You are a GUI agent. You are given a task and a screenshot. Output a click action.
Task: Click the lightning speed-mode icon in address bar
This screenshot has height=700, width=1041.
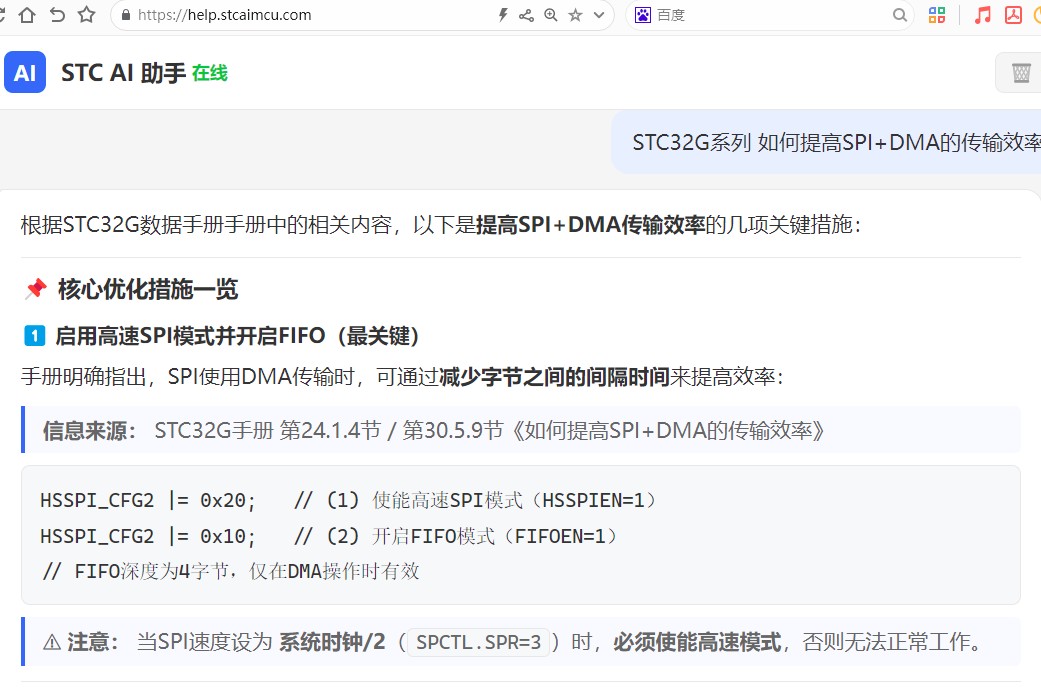click(503, 15)
